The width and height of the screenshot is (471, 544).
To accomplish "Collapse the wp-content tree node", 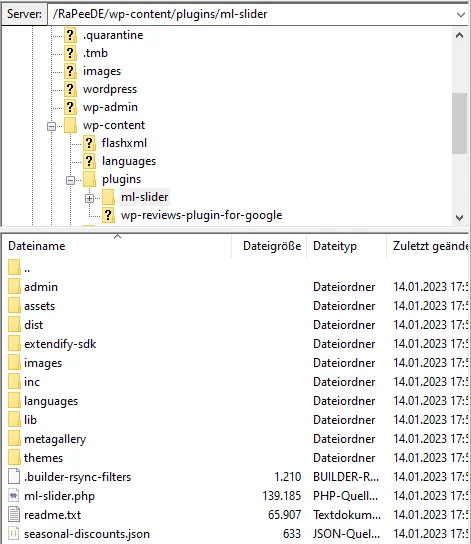I will (51, 126).
